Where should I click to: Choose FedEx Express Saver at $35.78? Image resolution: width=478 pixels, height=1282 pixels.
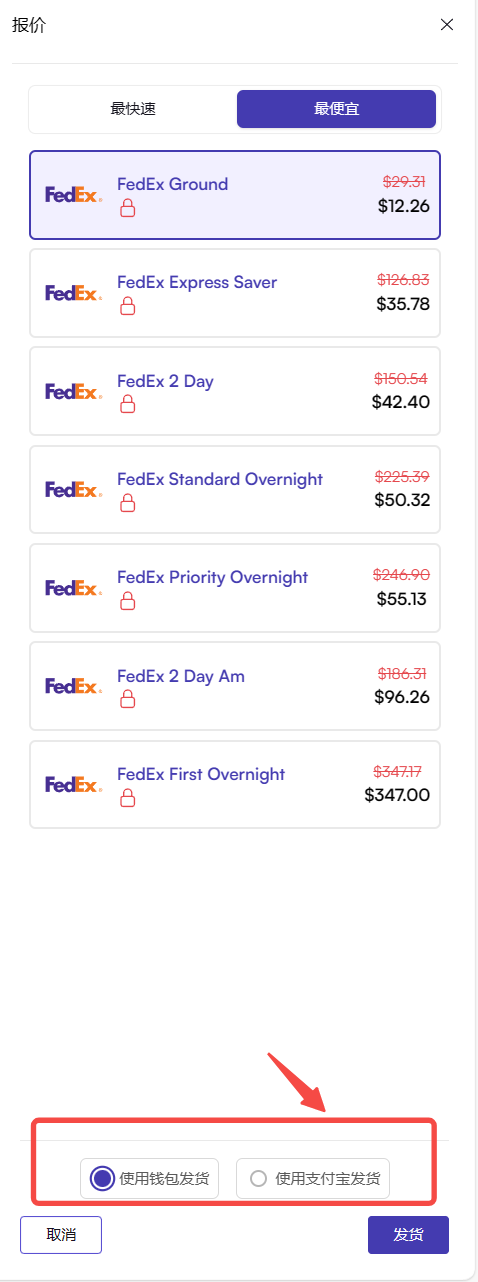click(x=235, y=293)
